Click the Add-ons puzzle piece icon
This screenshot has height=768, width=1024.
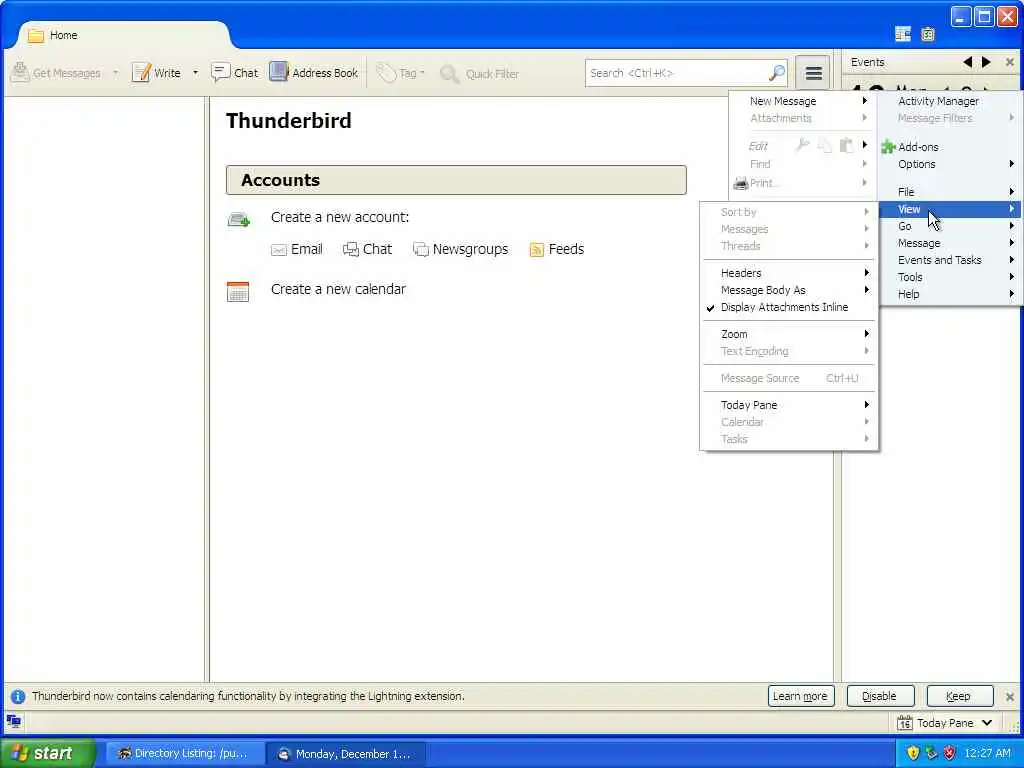tap(888, 147)
